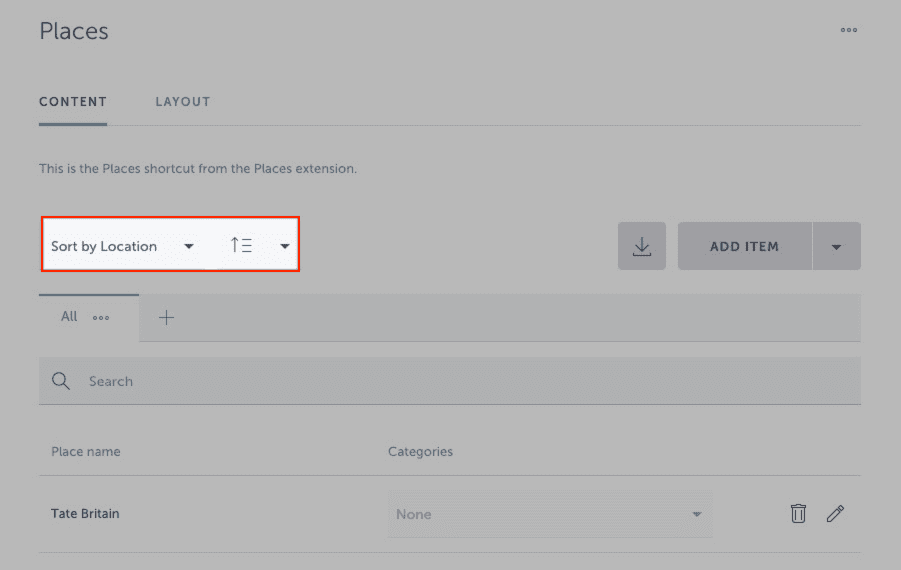The height and width of the screenshot is (570, 901).
Task: Click the Place name column header
Action: (86, 452)
